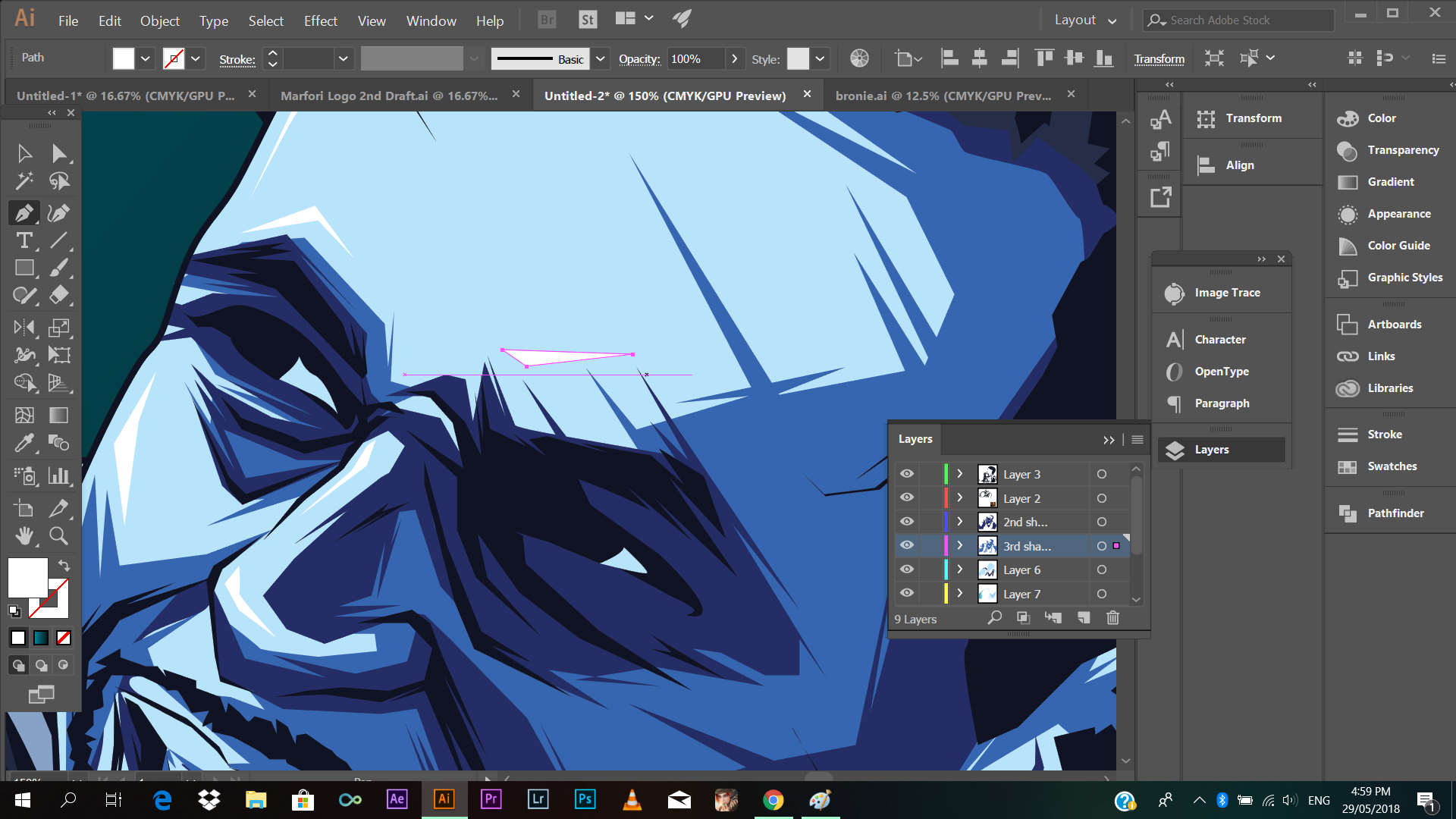Select the Scale tool
The width and height of the screenshot is (1456, 819).
(x=59, y=327)
